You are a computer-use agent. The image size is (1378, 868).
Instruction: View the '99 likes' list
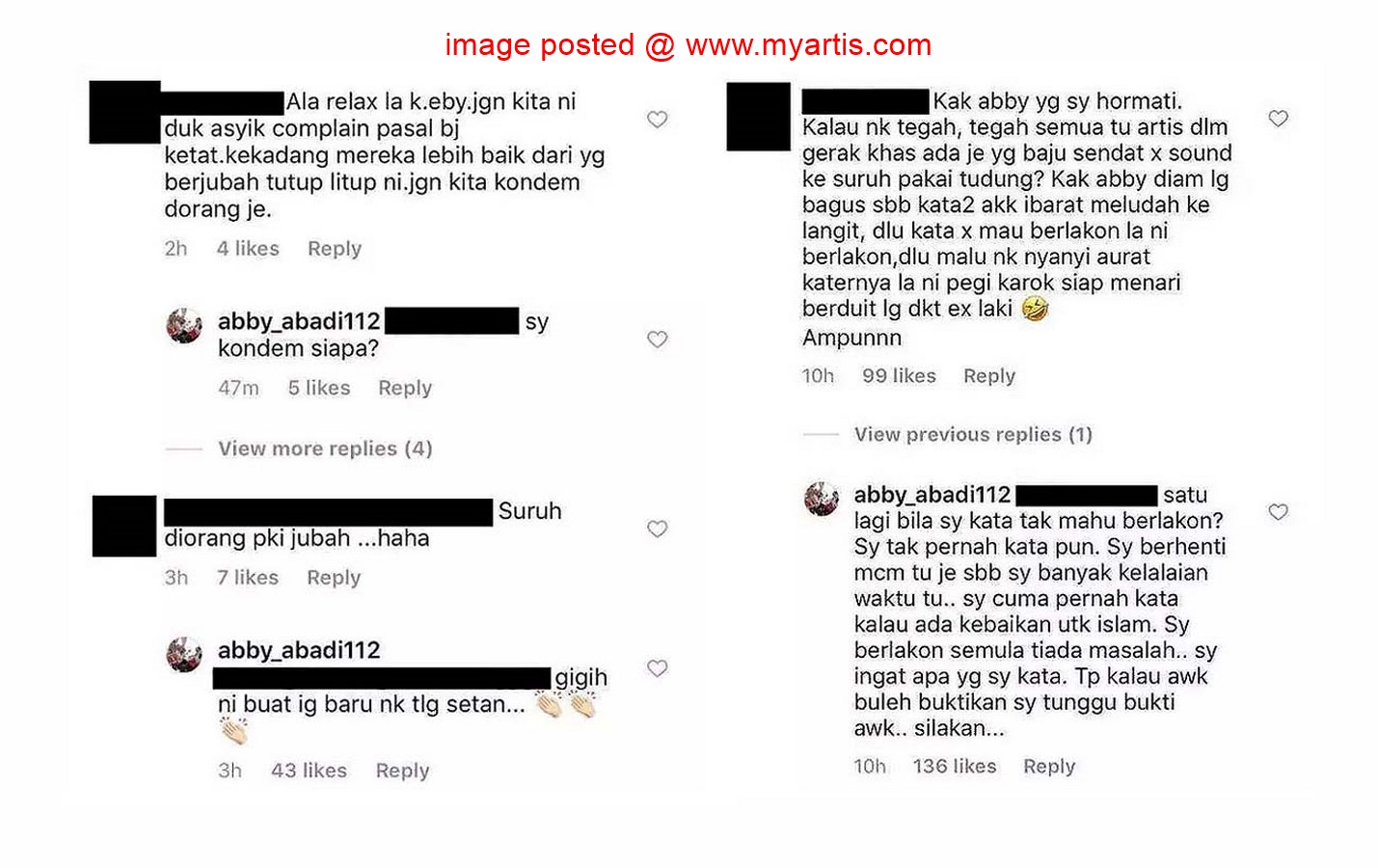coord(899,375)
